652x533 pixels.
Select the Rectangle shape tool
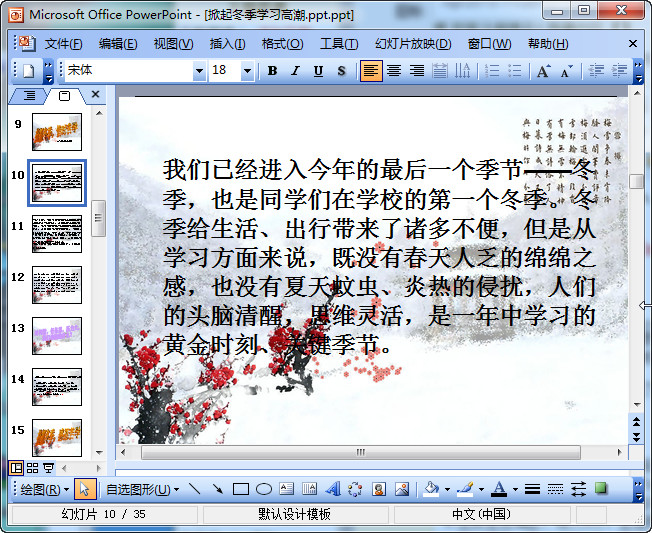coord(240,489)
